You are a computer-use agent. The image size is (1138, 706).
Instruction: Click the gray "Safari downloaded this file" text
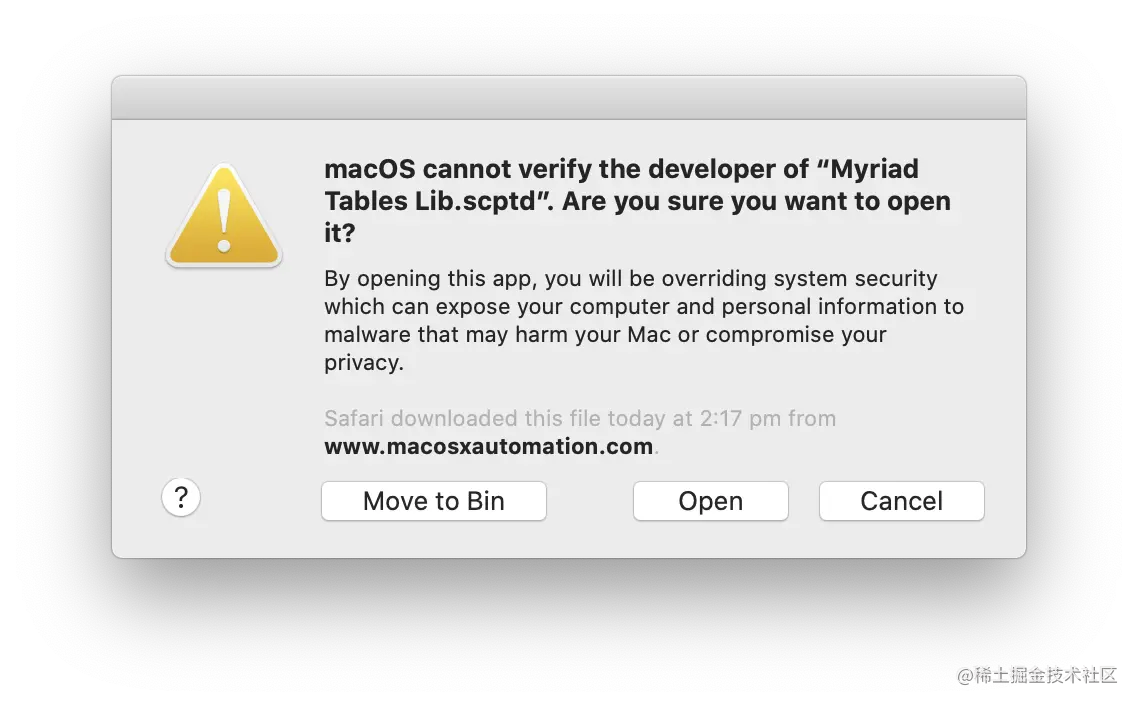580,419
